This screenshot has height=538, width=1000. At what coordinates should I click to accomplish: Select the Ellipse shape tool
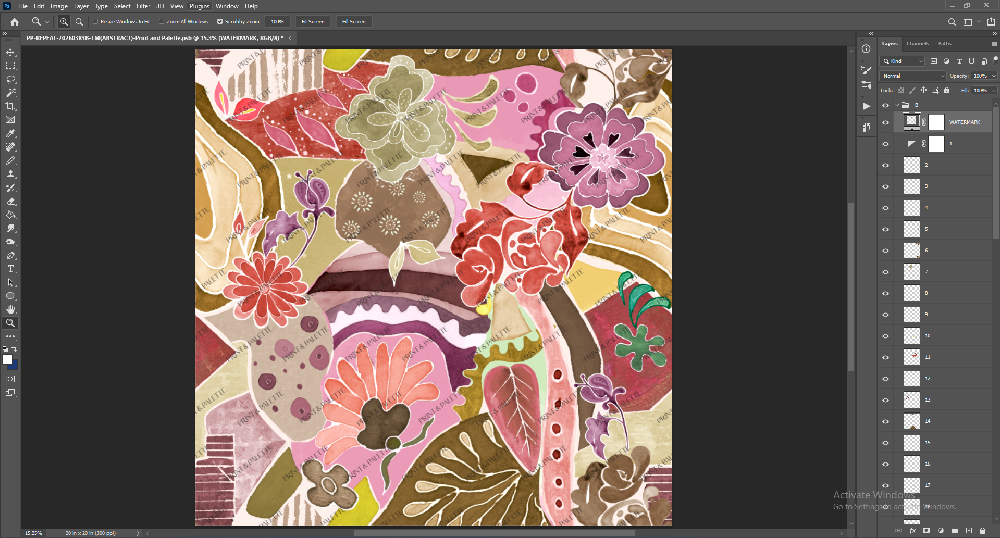(x=11, y=296)
